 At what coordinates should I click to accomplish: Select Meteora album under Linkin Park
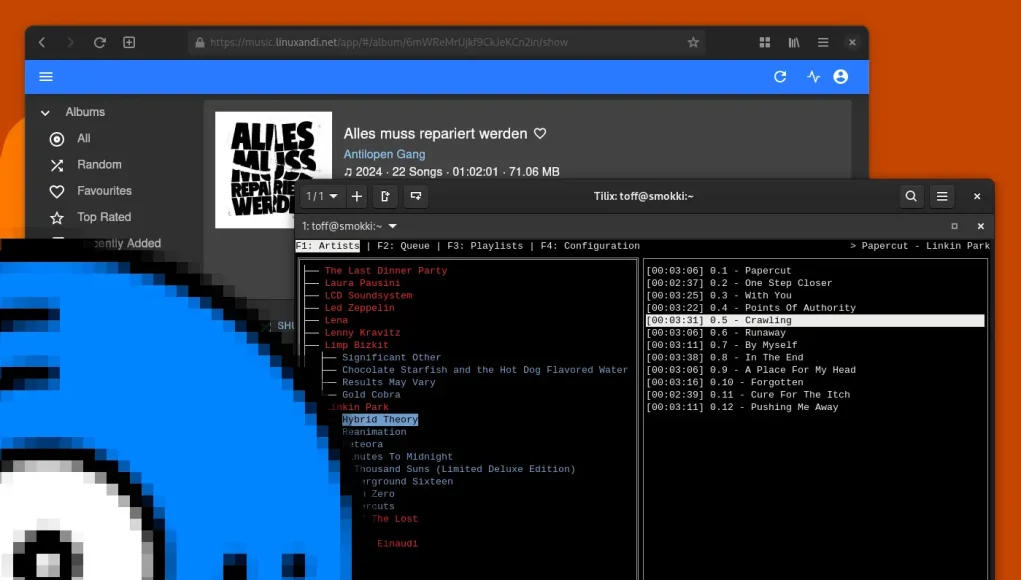tap(365, 444)
